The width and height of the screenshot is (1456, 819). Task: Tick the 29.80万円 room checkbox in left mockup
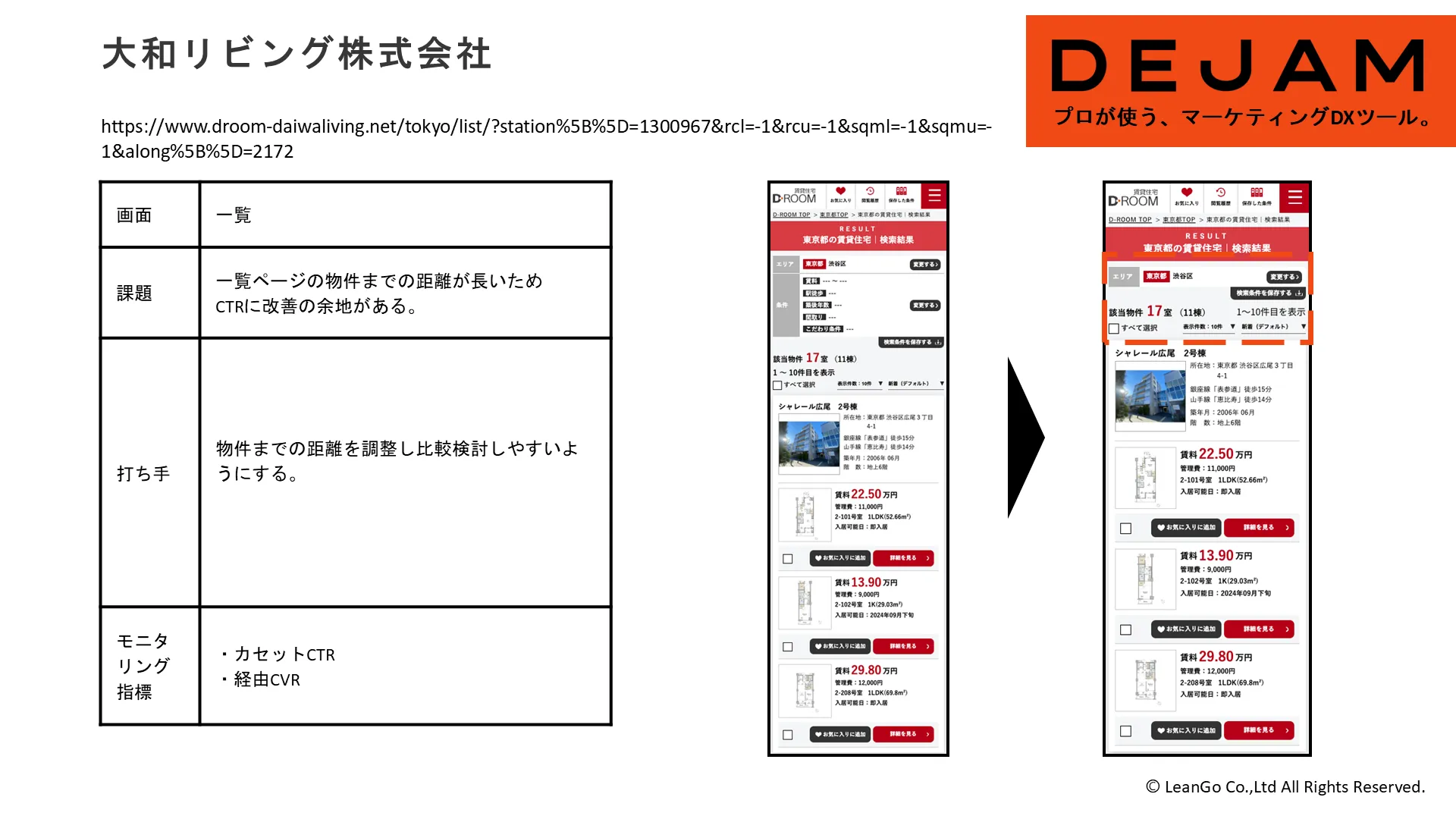(x=788, y=735)
